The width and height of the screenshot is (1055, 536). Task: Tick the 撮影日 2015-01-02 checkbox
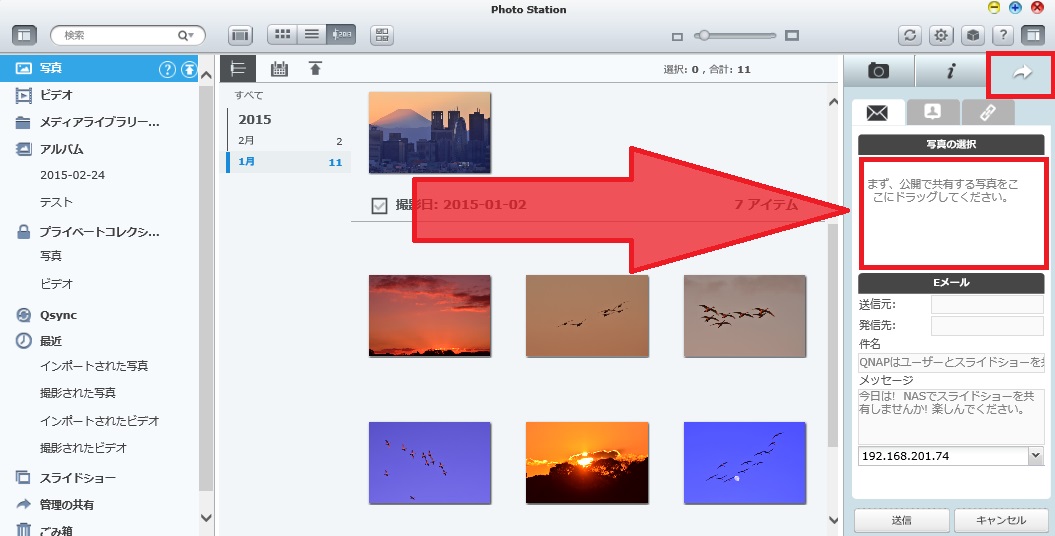(379, 205)
